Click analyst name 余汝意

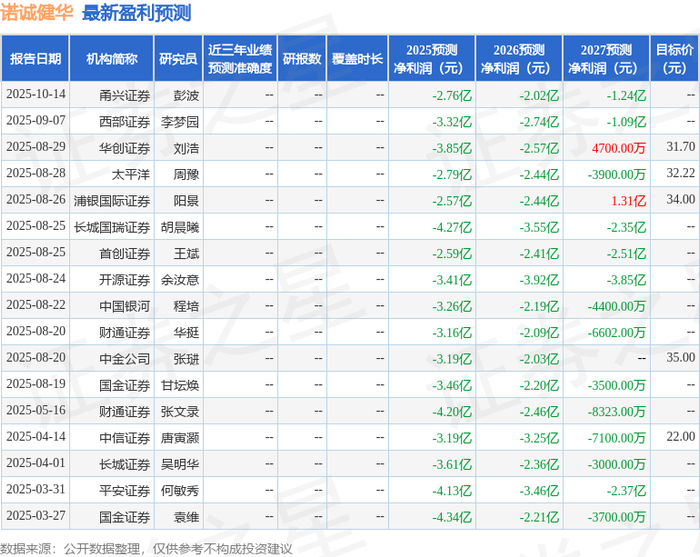[x=180, y=279]
